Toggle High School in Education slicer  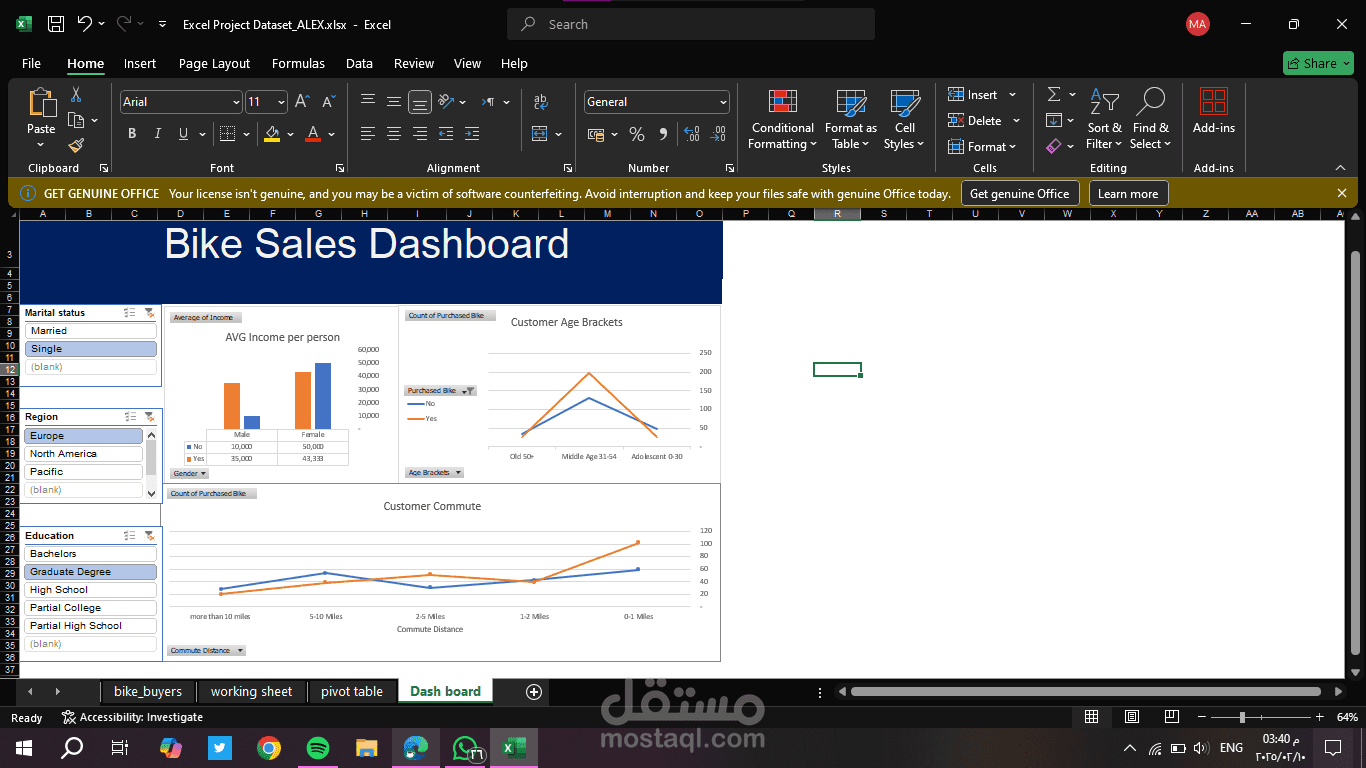click(x=90, y=590)
